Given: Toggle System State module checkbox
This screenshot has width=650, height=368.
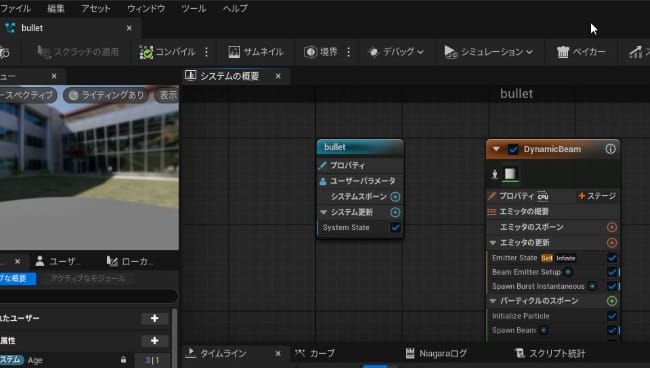Looking at the screenshot, I should tap(395, 227).
